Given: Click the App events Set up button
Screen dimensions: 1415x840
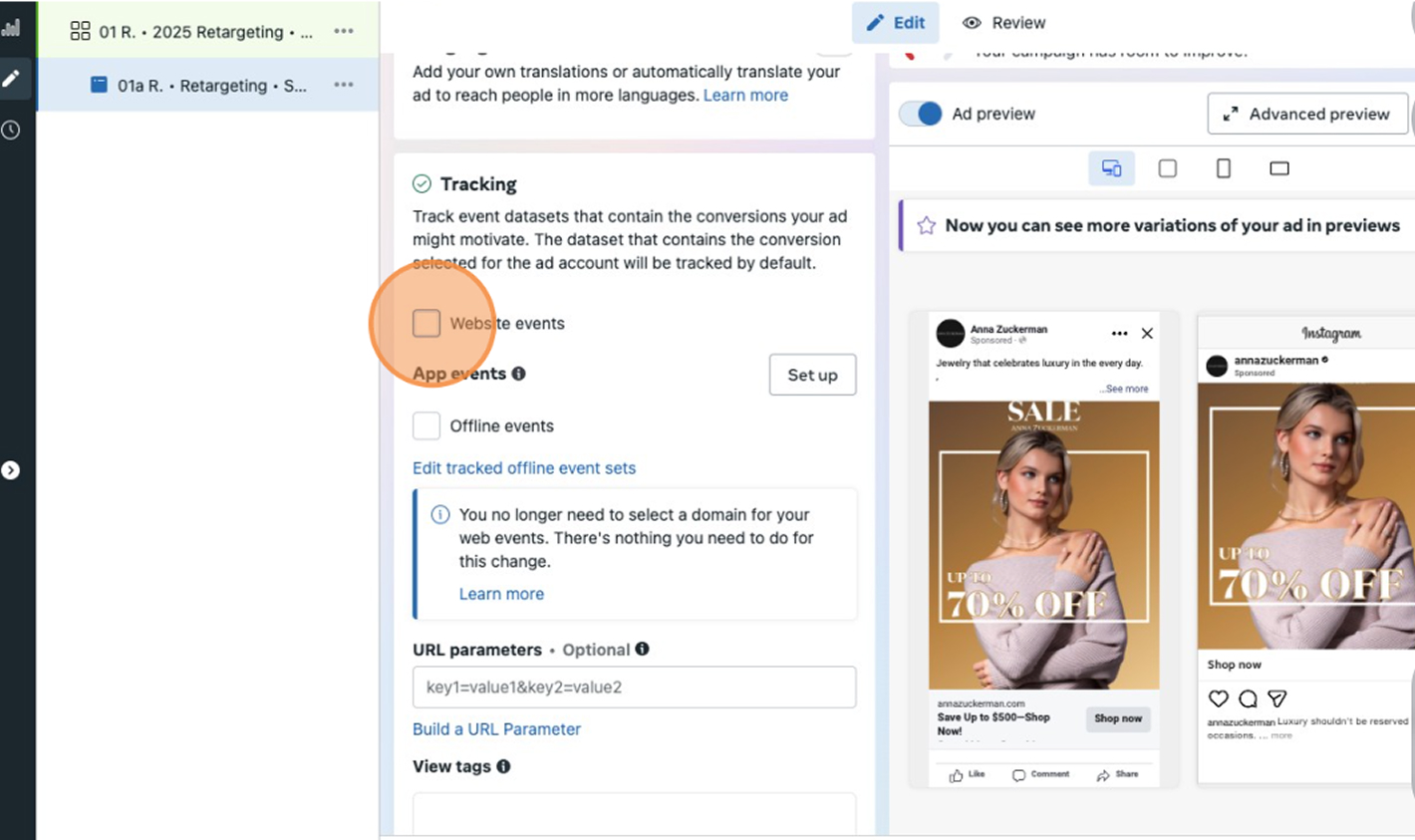Looking at the screenshot, I should click(812, 375).
